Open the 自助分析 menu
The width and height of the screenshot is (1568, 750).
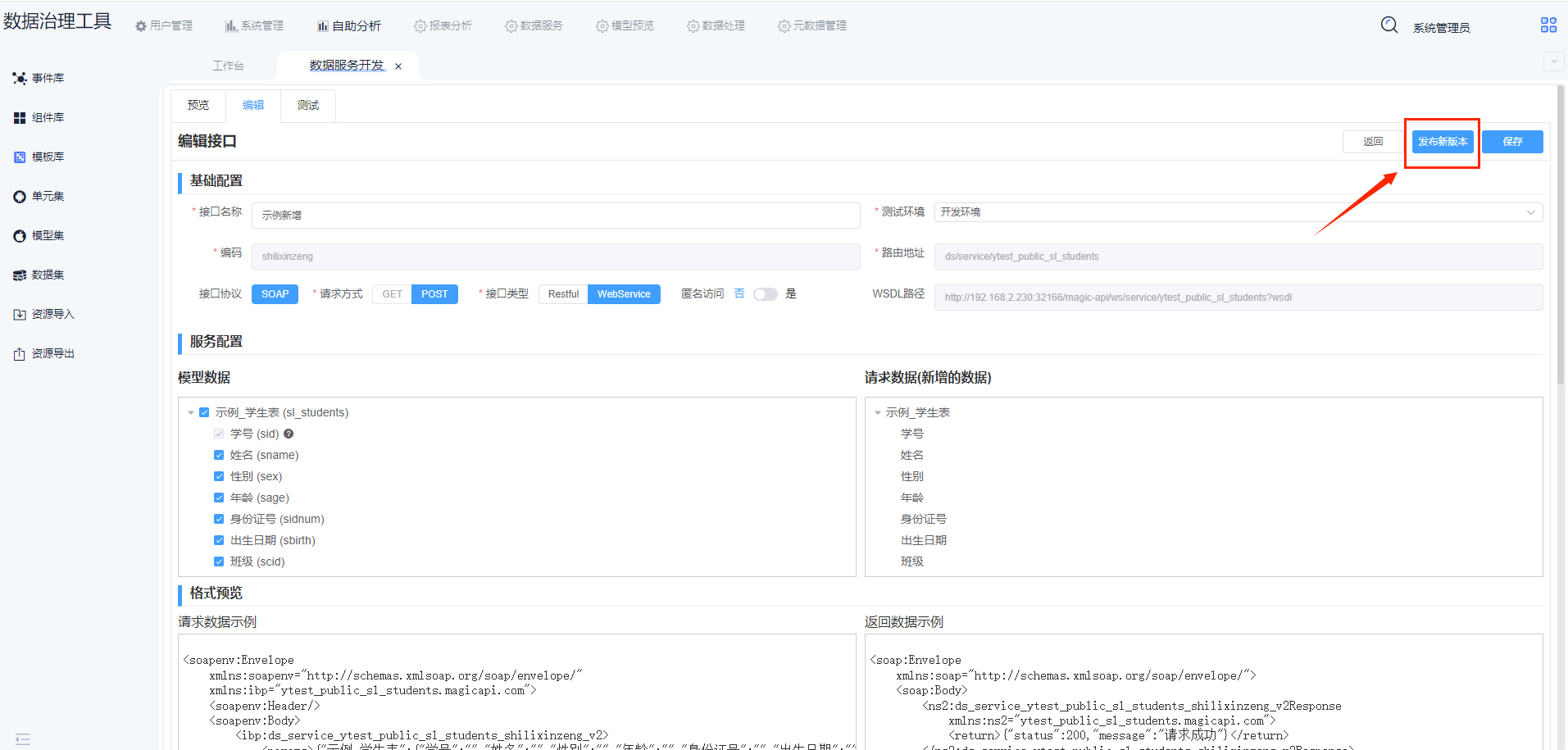(349, 26)
